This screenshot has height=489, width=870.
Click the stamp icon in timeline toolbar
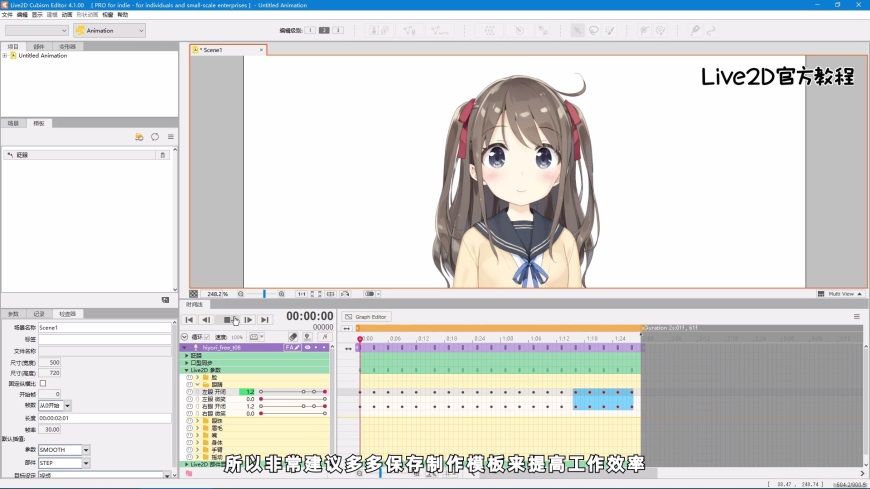click(307, 337)
